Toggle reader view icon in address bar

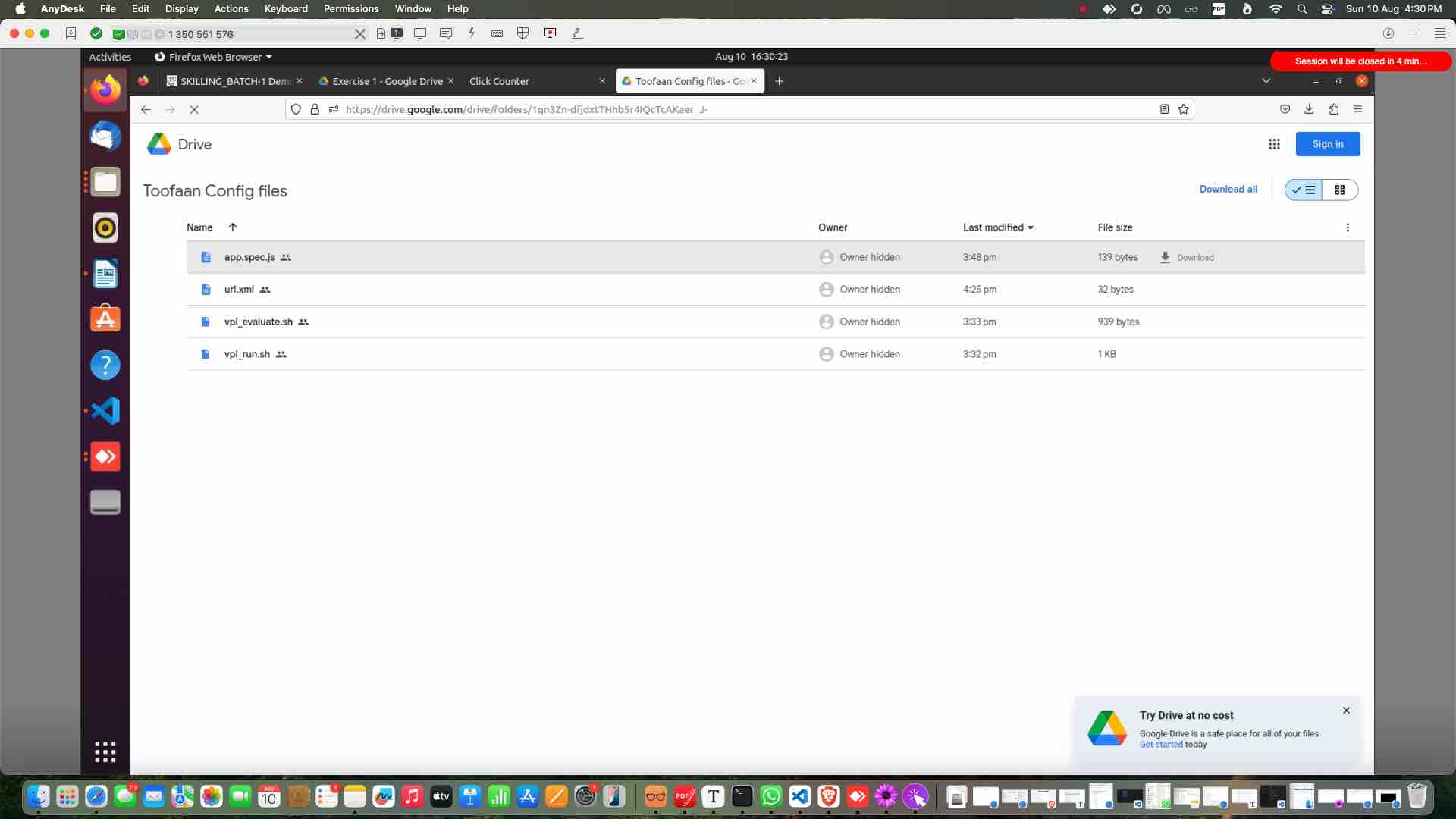[x=1164, y=109]
